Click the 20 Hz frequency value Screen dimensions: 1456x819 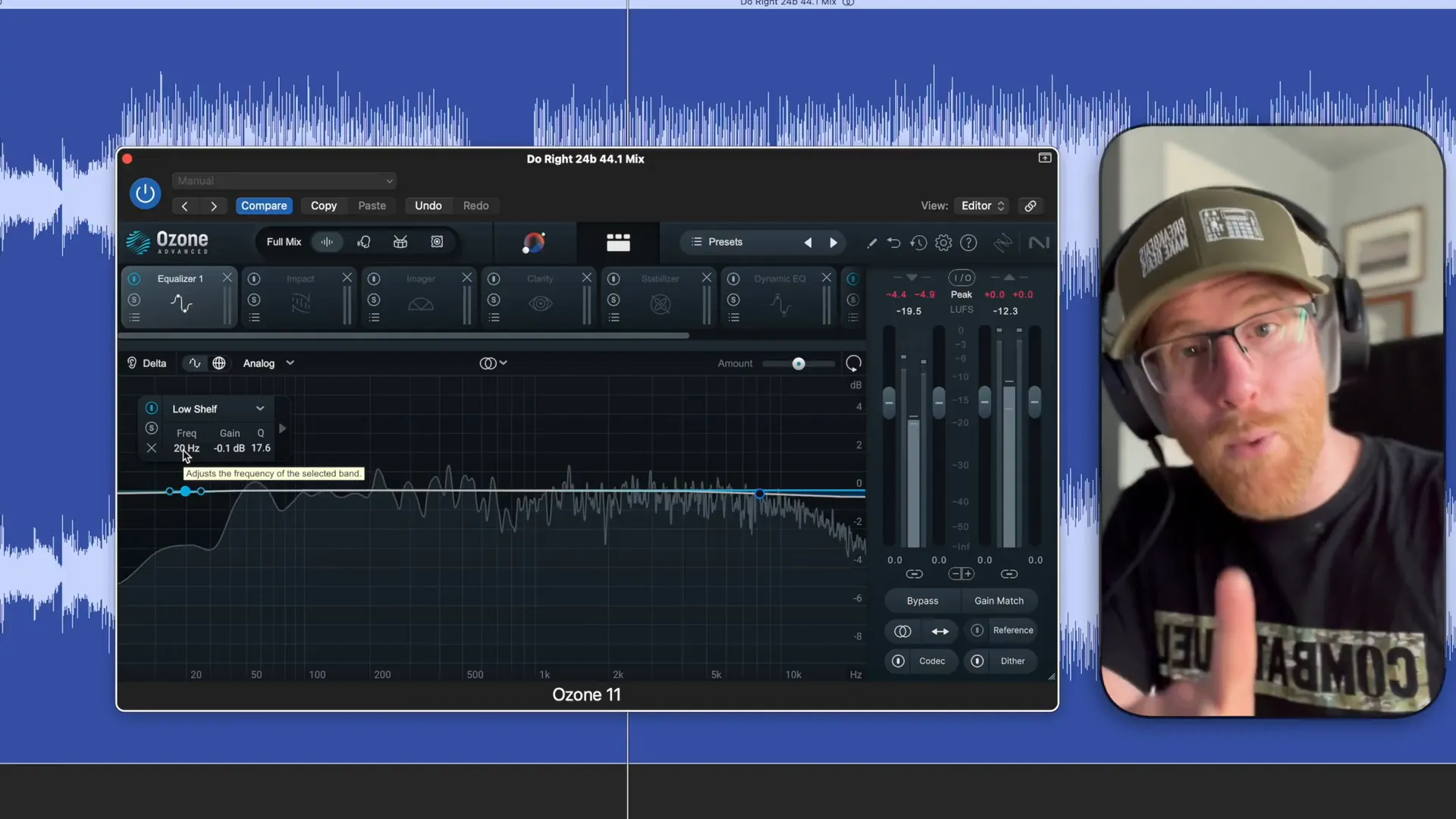pyautogui.click(x=187, y=448)
